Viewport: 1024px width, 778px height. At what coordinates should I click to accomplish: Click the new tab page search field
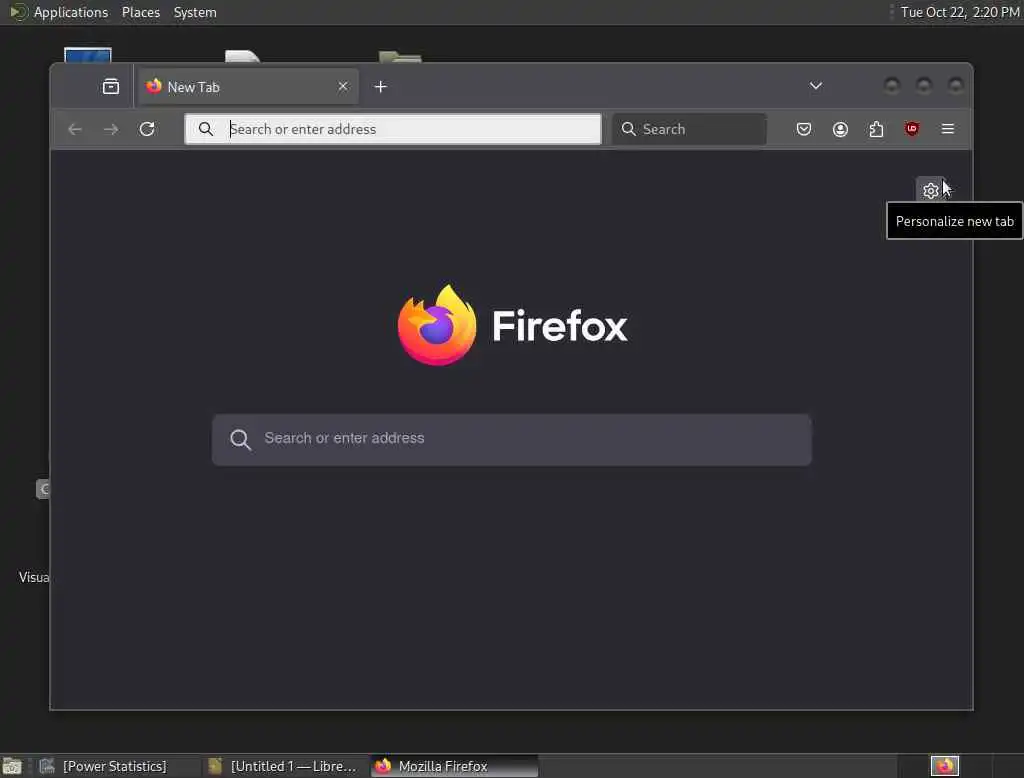512,439
